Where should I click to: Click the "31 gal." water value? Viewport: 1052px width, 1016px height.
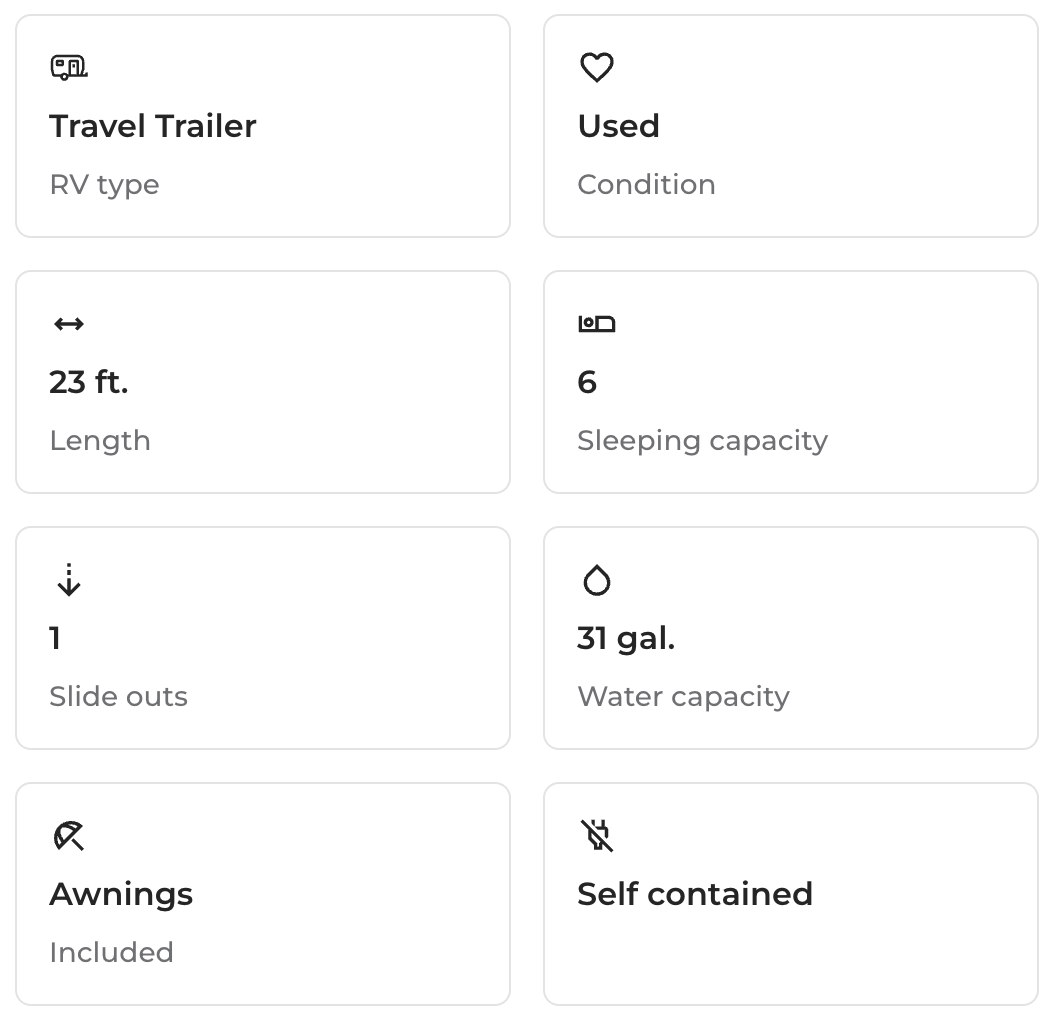[x=626, y=638]
